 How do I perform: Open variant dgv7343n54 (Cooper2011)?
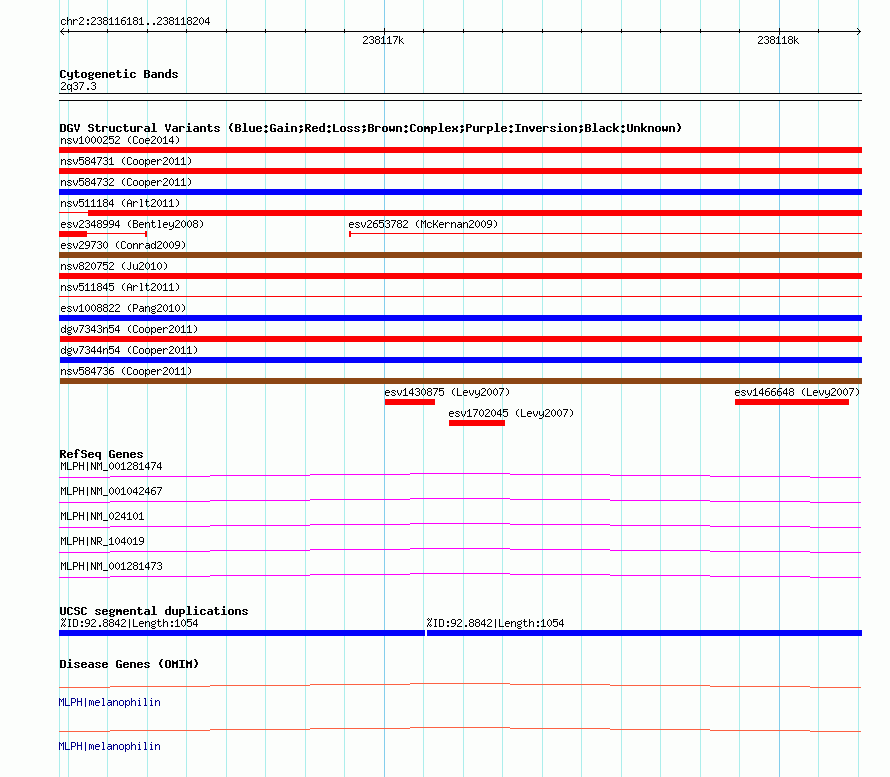[x=129, y=329]
